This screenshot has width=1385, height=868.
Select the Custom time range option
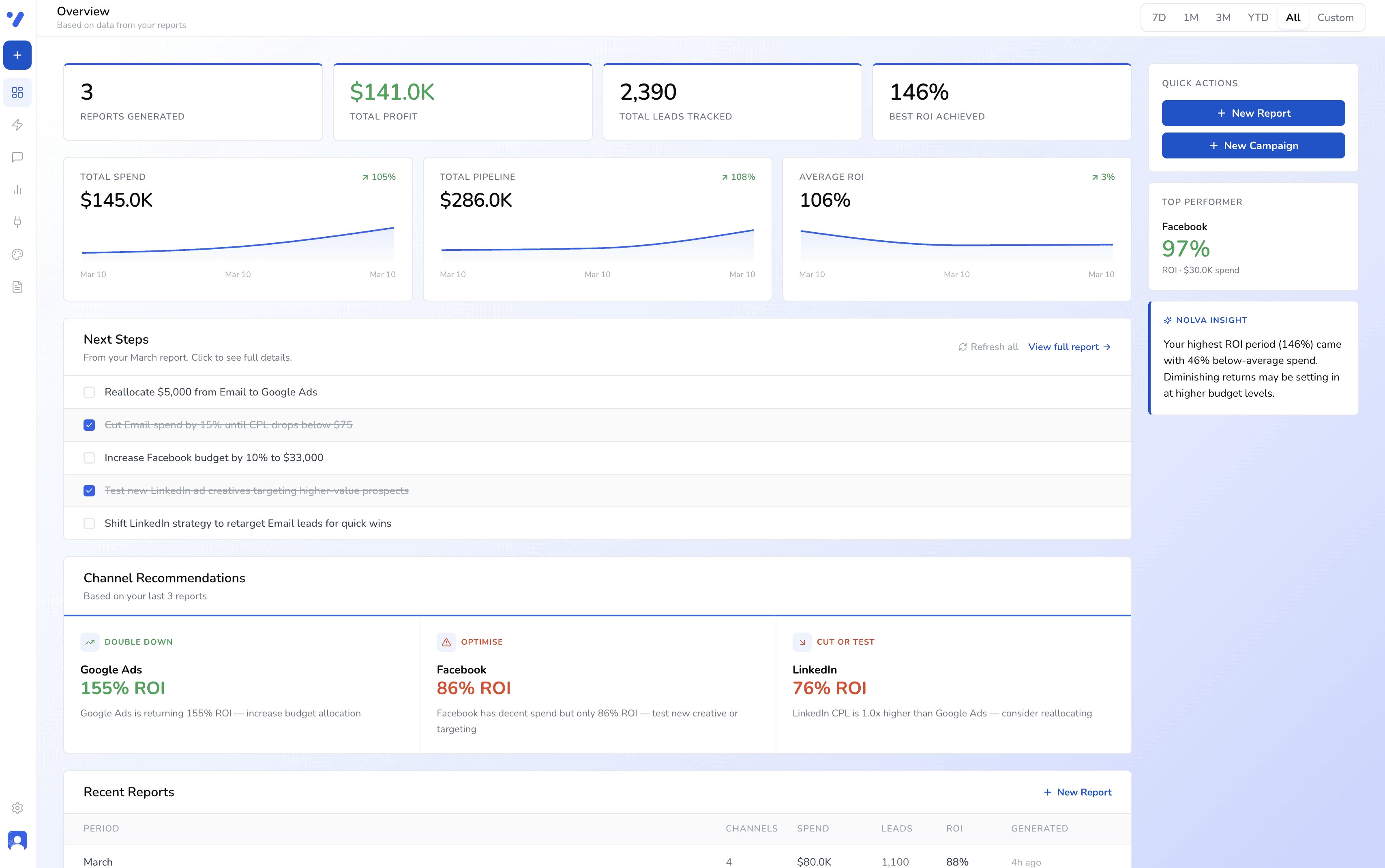click(x=1335, y=17)
